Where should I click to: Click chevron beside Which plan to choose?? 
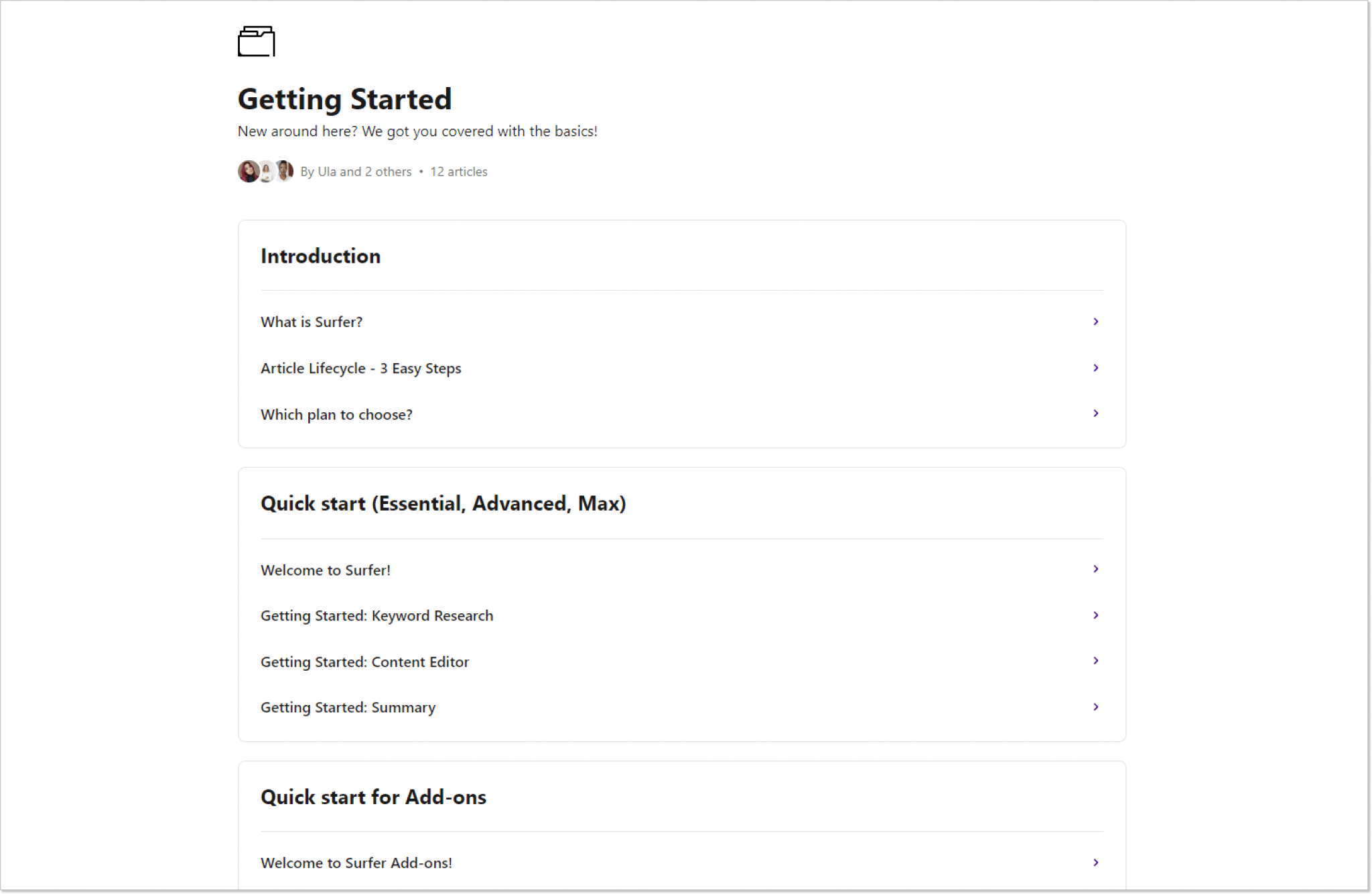pyautogui.click(x=1096, y=413)
